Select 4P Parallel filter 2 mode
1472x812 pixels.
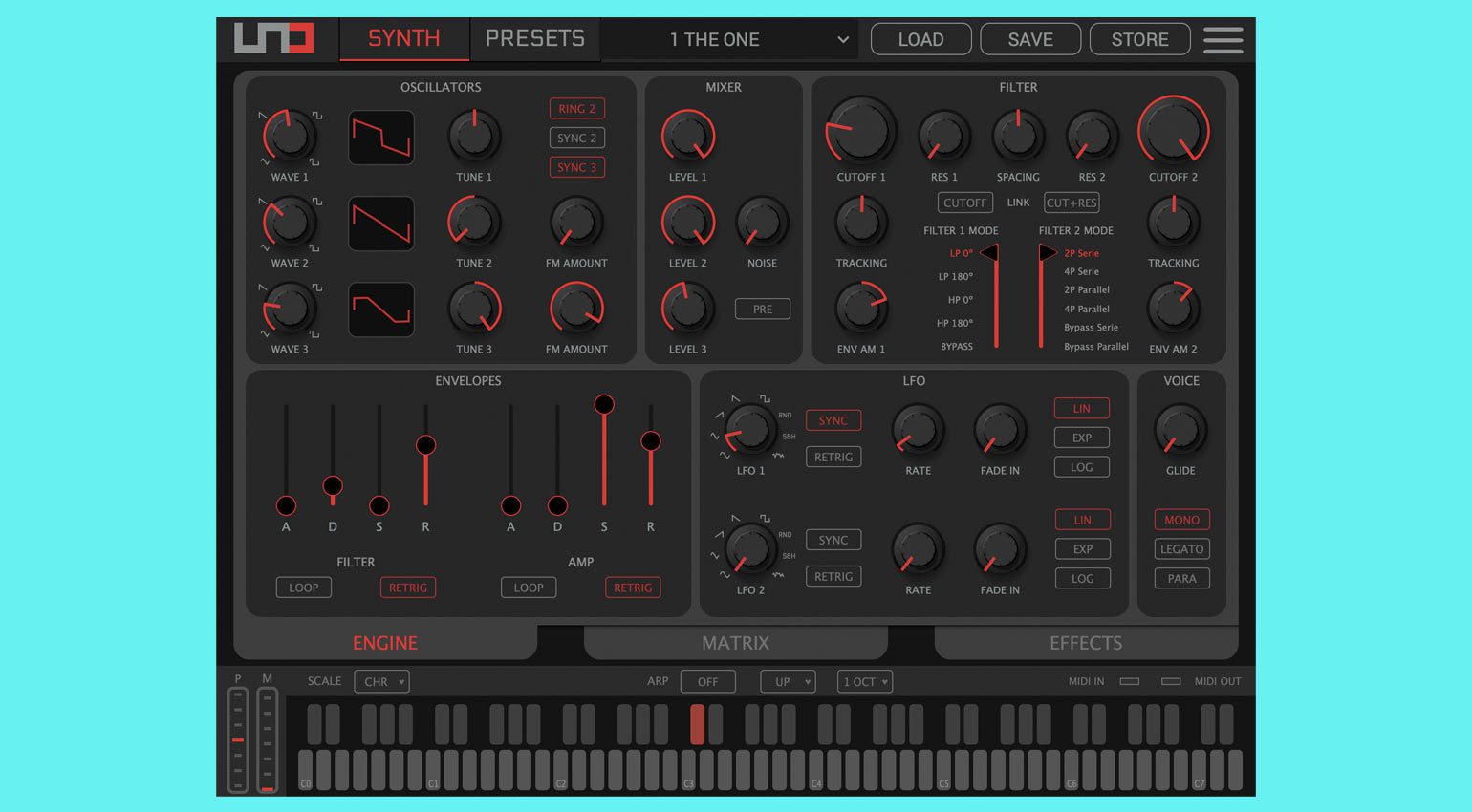(x=1087, y=309)
